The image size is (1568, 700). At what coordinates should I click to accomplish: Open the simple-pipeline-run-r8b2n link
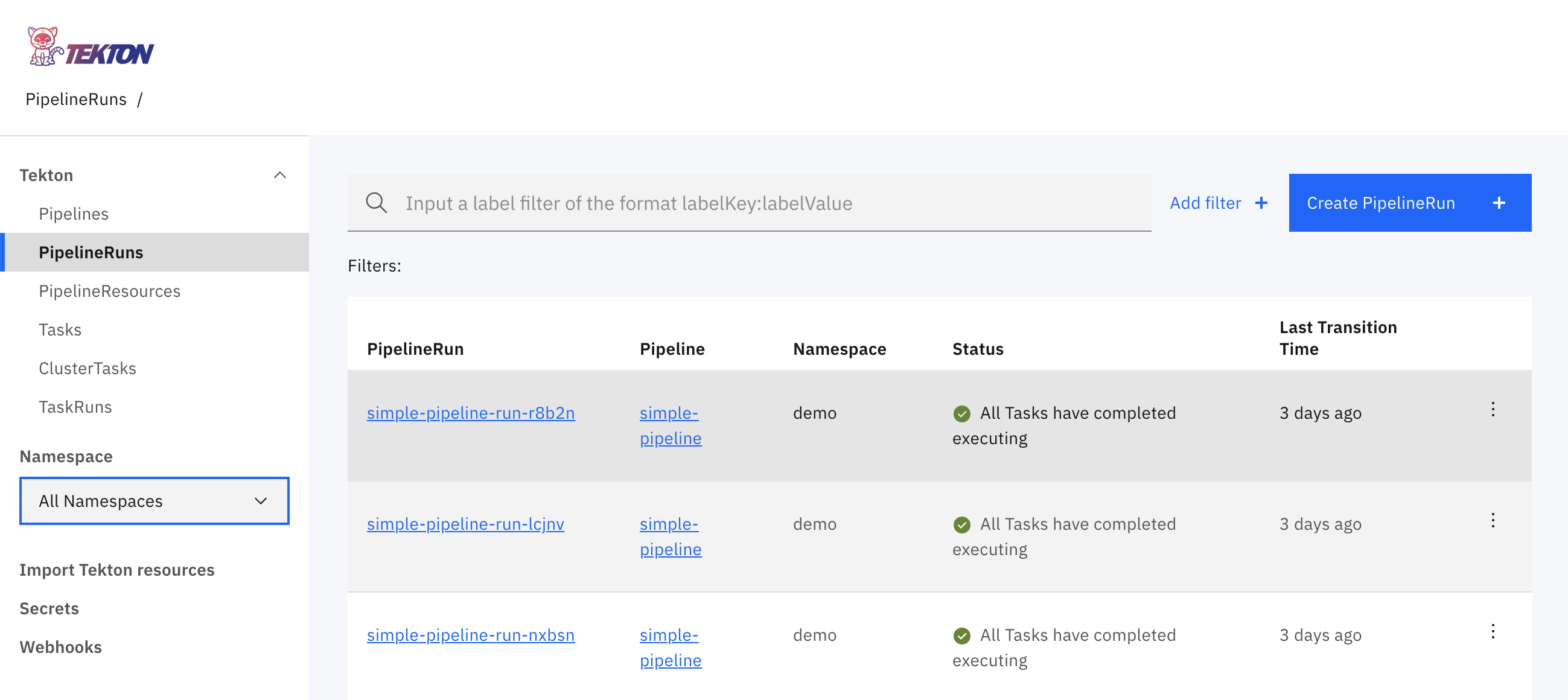[471, 413]
